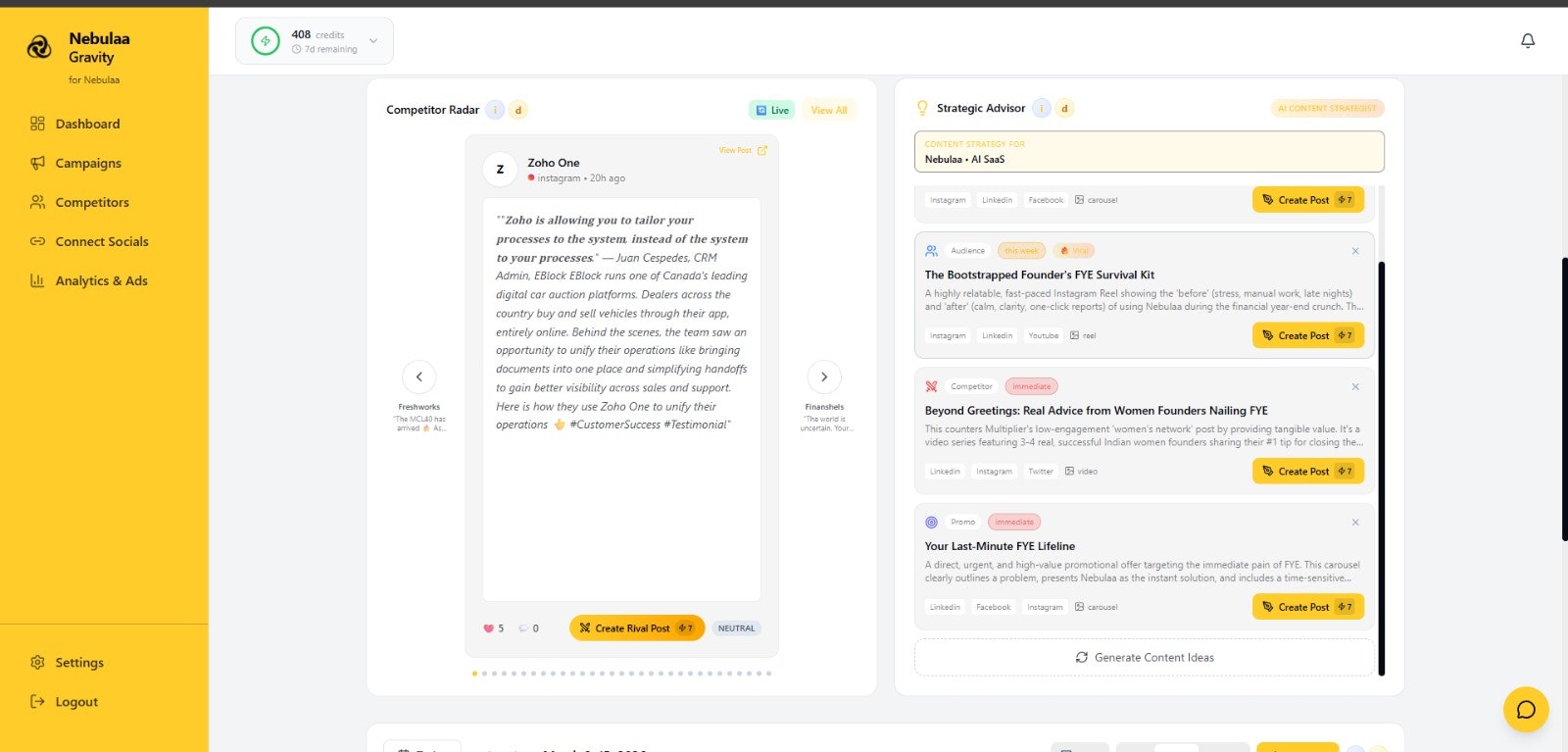This screenshot has height=752, width=1568.
Task: Open Analytics & Ads page
Action: tap(104, 280)
